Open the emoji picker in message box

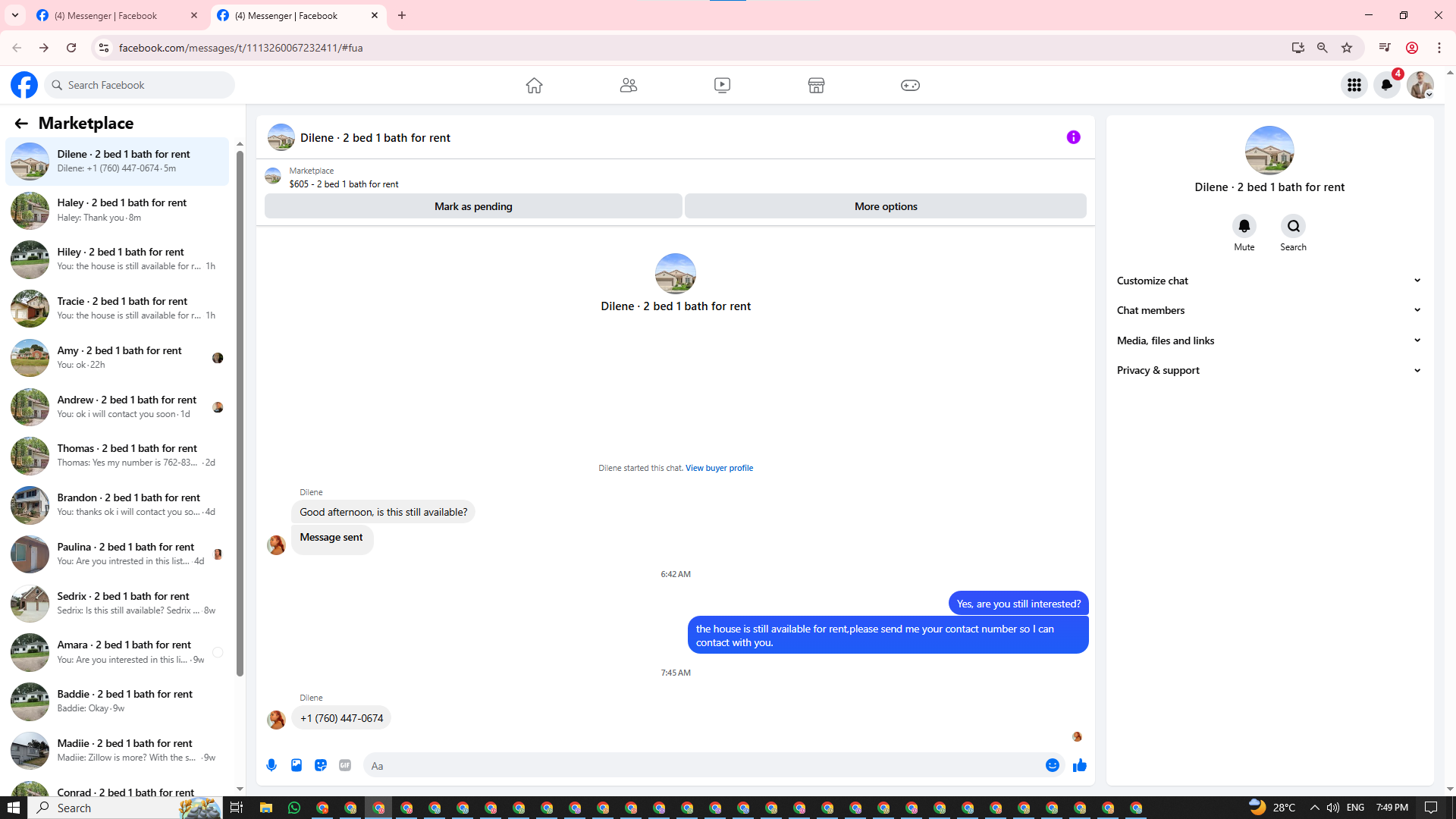click(x=1052, y=765)
